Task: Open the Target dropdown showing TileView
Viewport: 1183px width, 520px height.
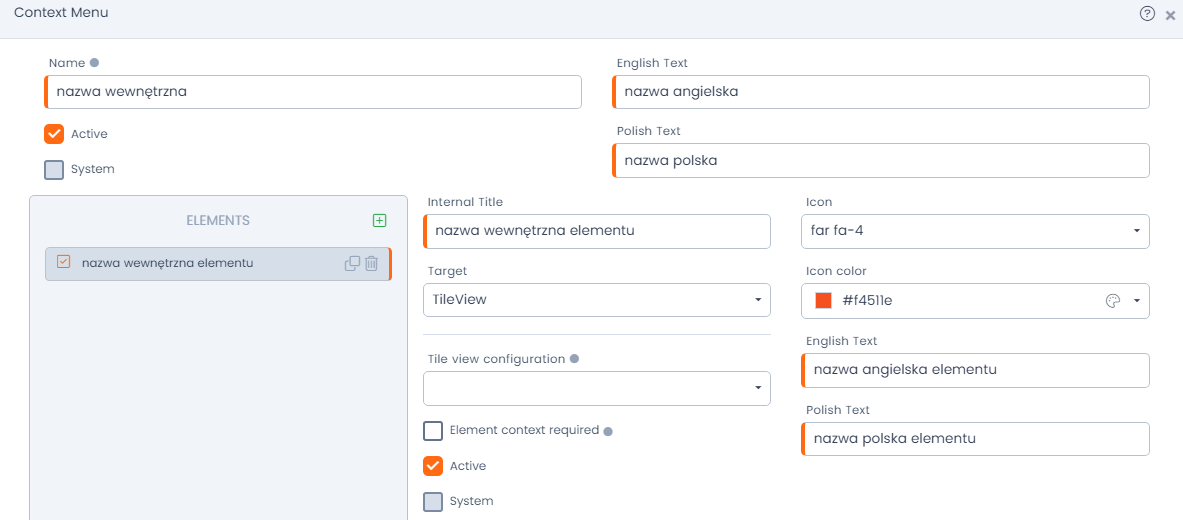Action: pos(597,300)
